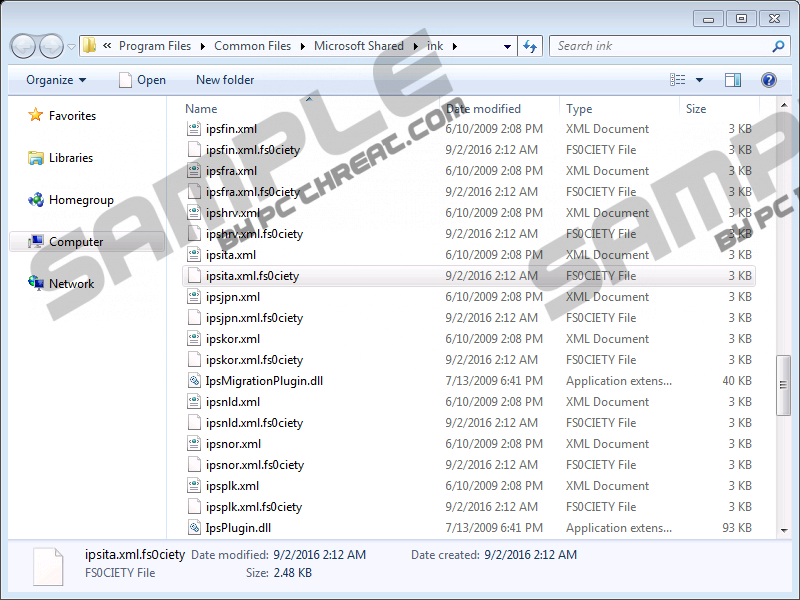800x600 pixels.
Task: Select Favorites in navigation pane
Action: pos(72,116)
